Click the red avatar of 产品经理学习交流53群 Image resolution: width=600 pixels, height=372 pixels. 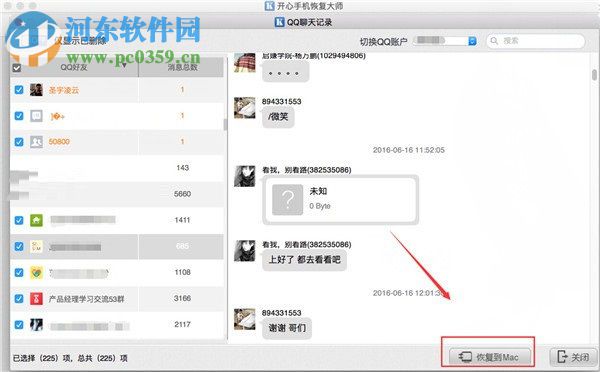(x=36, y=299)
